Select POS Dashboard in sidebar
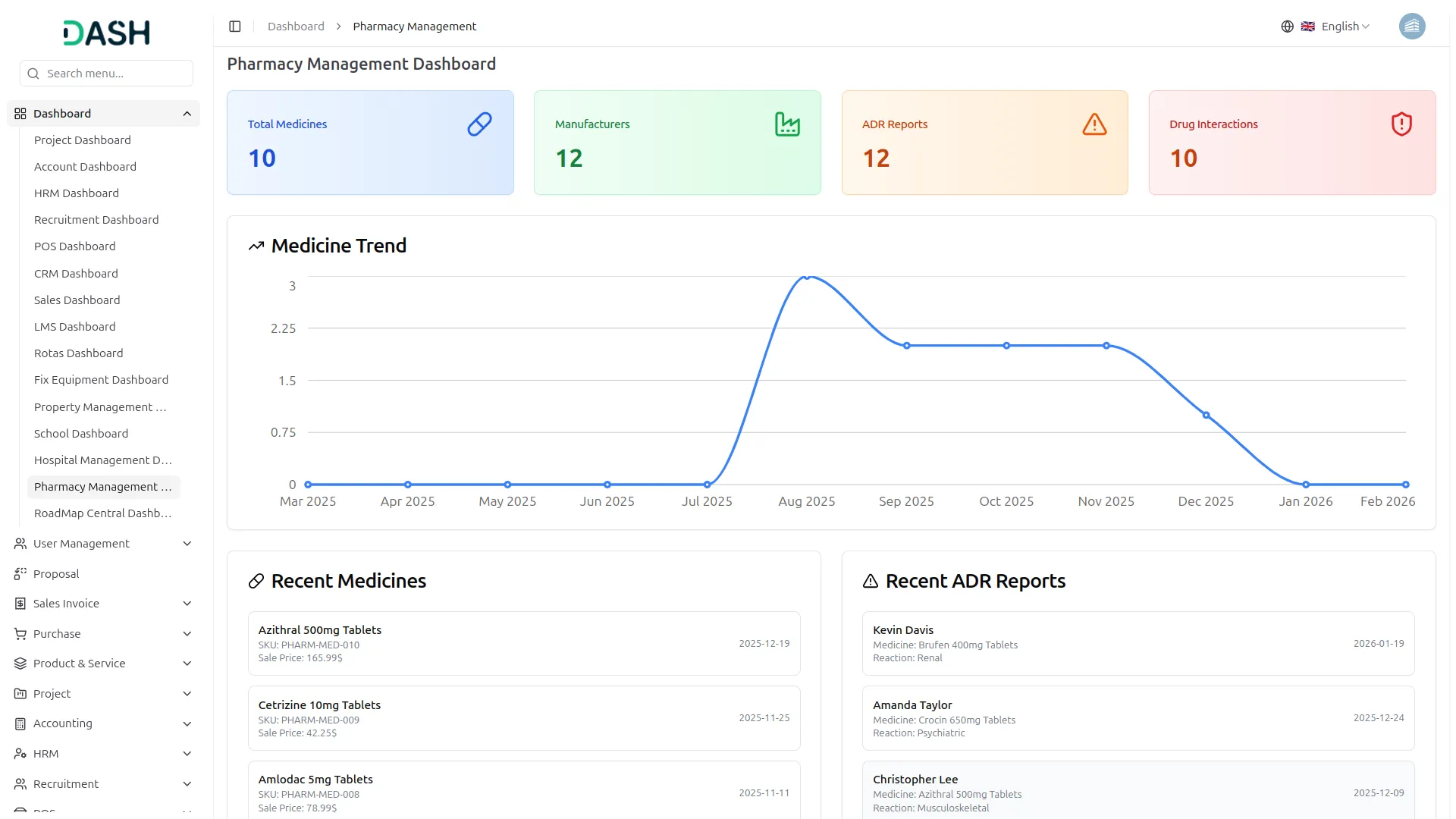Screen dimensions: 1456x819 pos(74,246)
